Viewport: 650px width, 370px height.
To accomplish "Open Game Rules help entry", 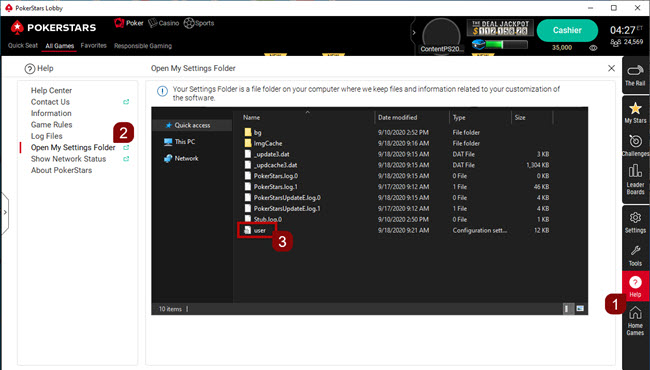I will coord(51,125).
